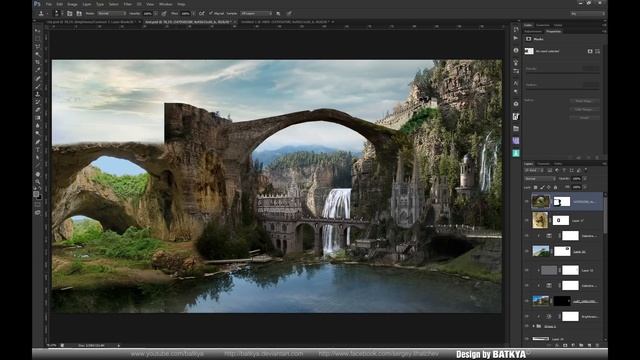Create a new layer via Layers panel icon

tap(589, 345)
